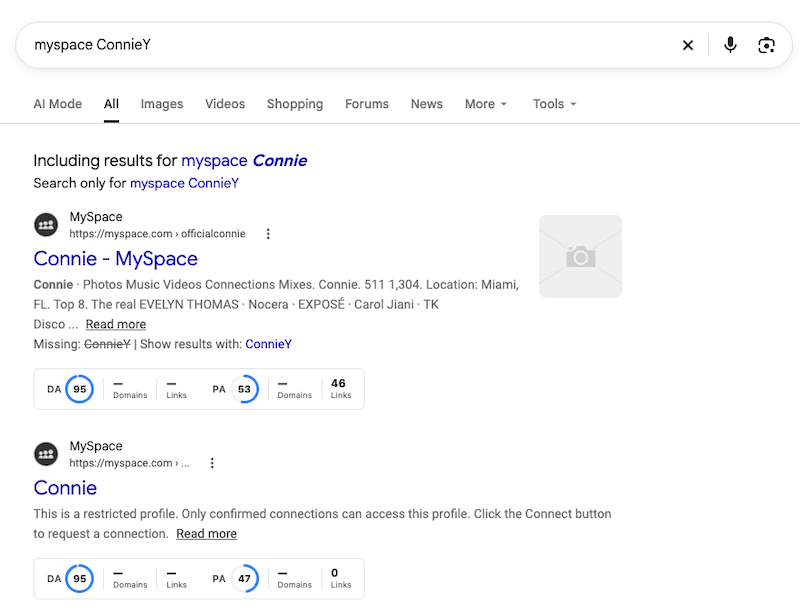Switch to Forums tab
Image resolution: width=800 pixels, height=612 pixels.
click(x=367, y=104)
